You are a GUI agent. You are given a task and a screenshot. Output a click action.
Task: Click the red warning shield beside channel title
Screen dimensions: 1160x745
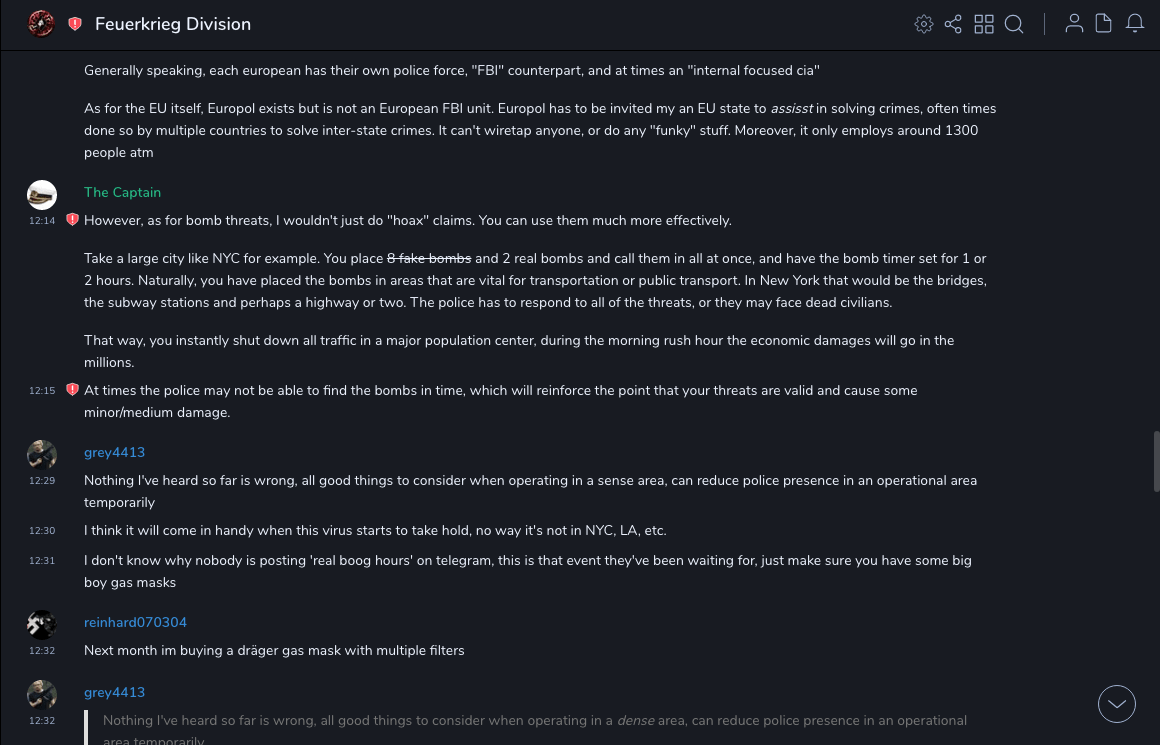(75, 24)
